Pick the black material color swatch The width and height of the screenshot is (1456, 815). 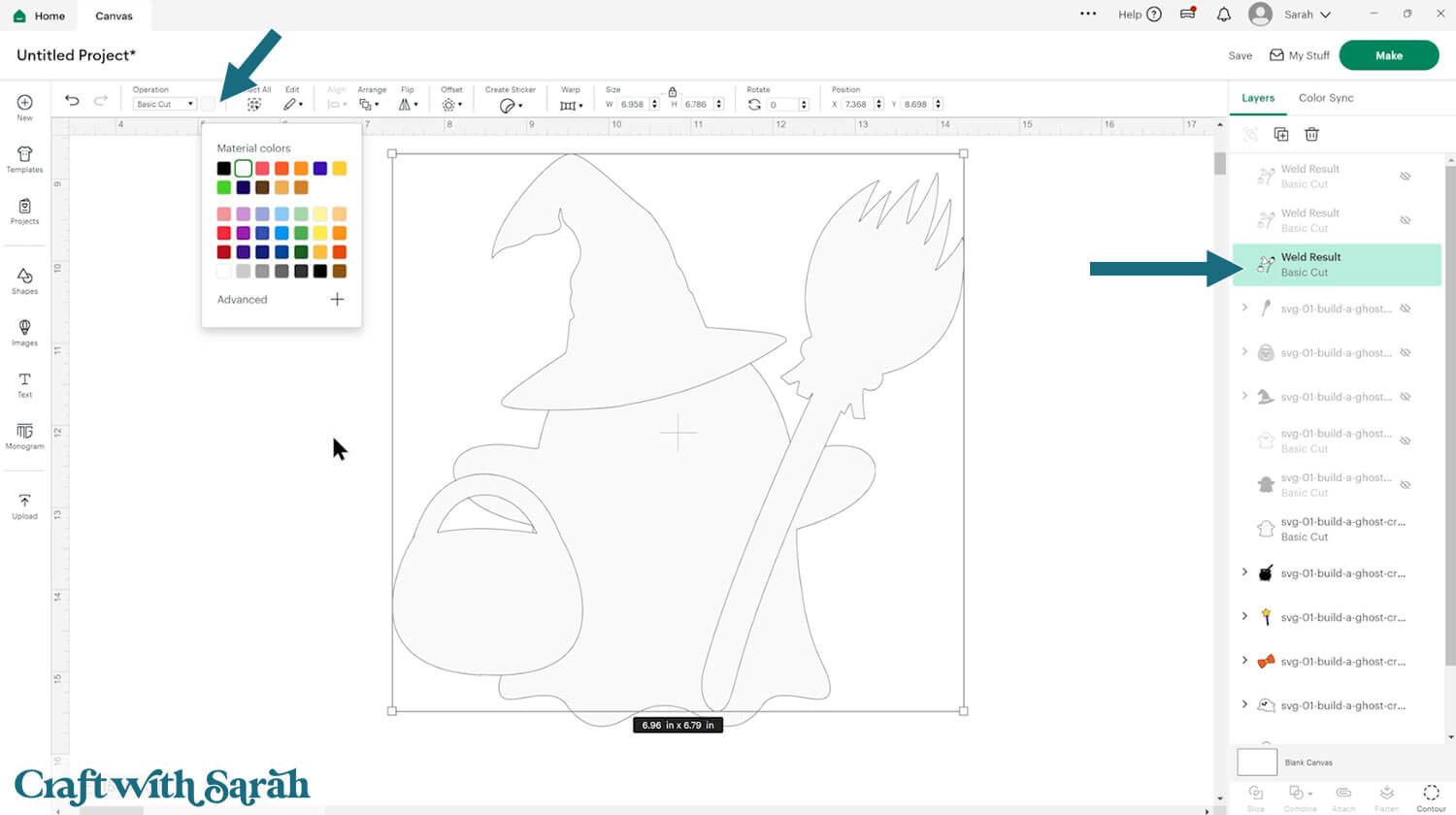point(224,169)
